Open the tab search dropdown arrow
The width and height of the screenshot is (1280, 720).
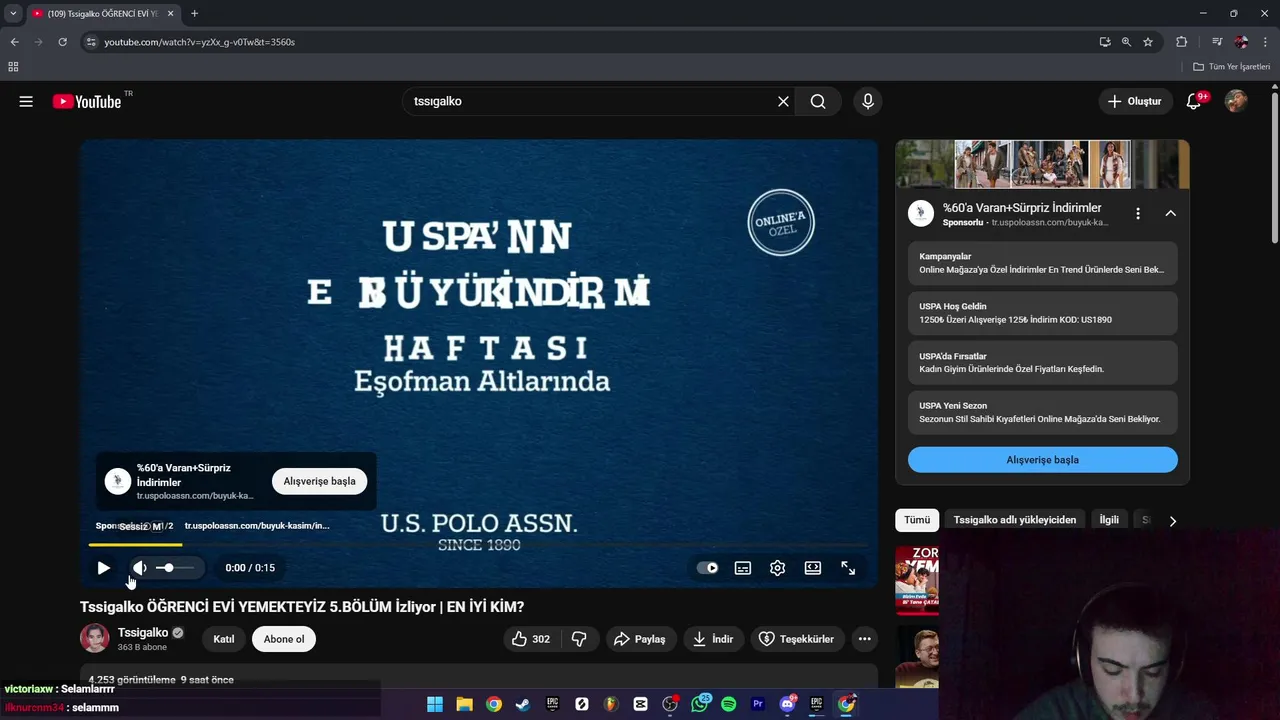pyautogui.click(x=13, y=13)
